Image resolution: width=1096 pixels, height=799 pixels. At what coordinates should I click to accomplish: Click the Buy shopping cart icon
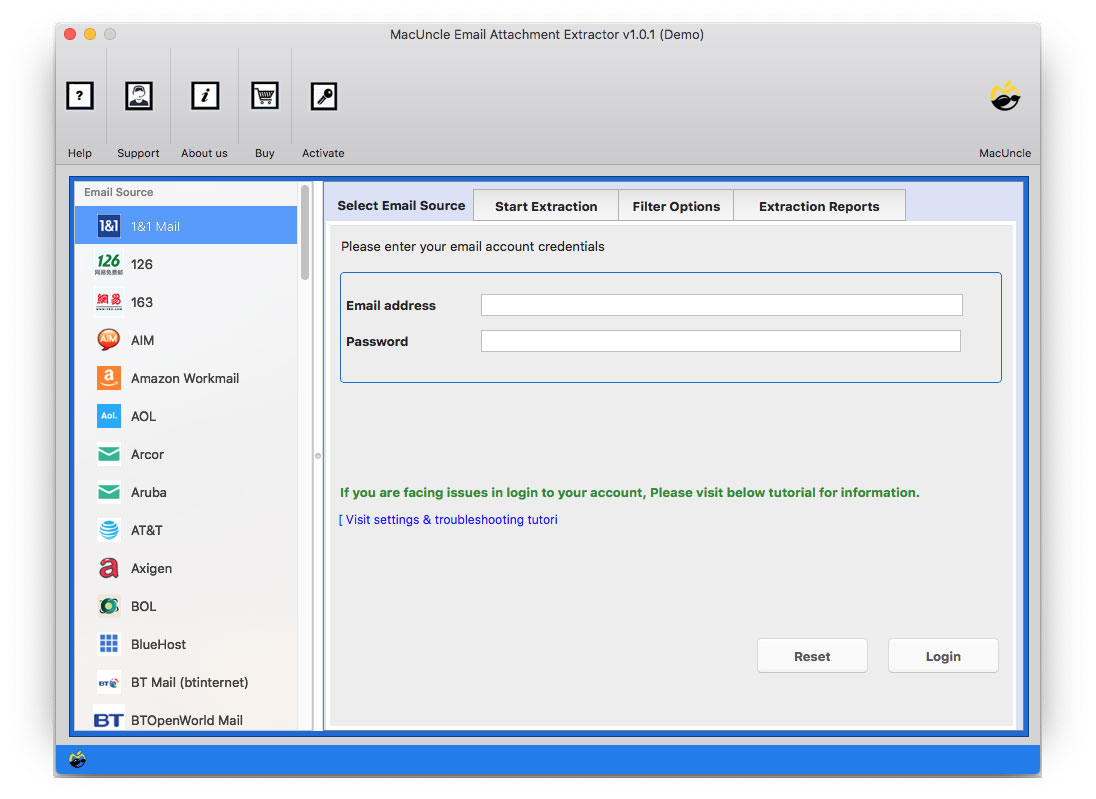264,96
